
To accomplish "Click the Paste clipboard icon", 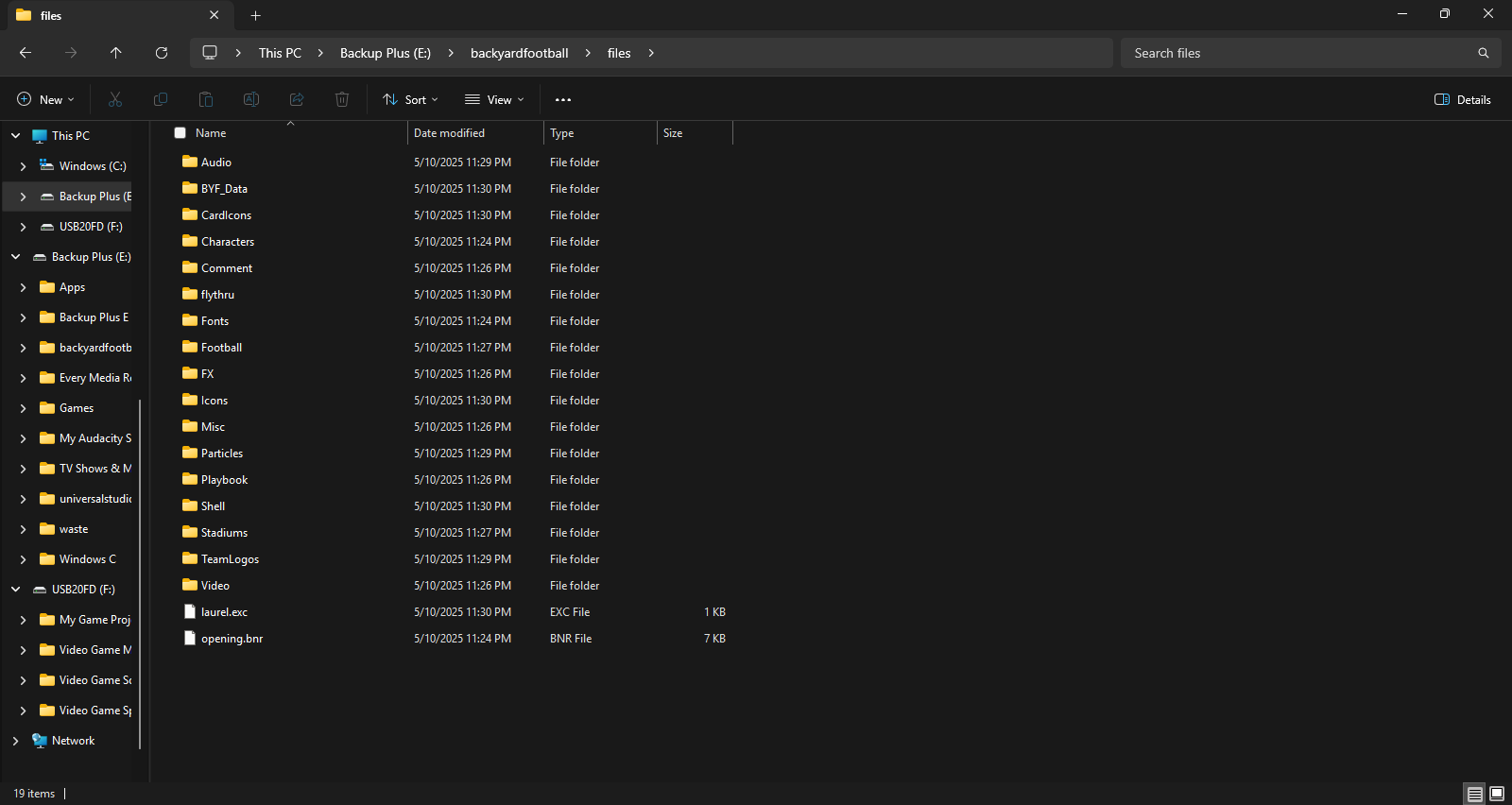I will (x=206, y=99).
